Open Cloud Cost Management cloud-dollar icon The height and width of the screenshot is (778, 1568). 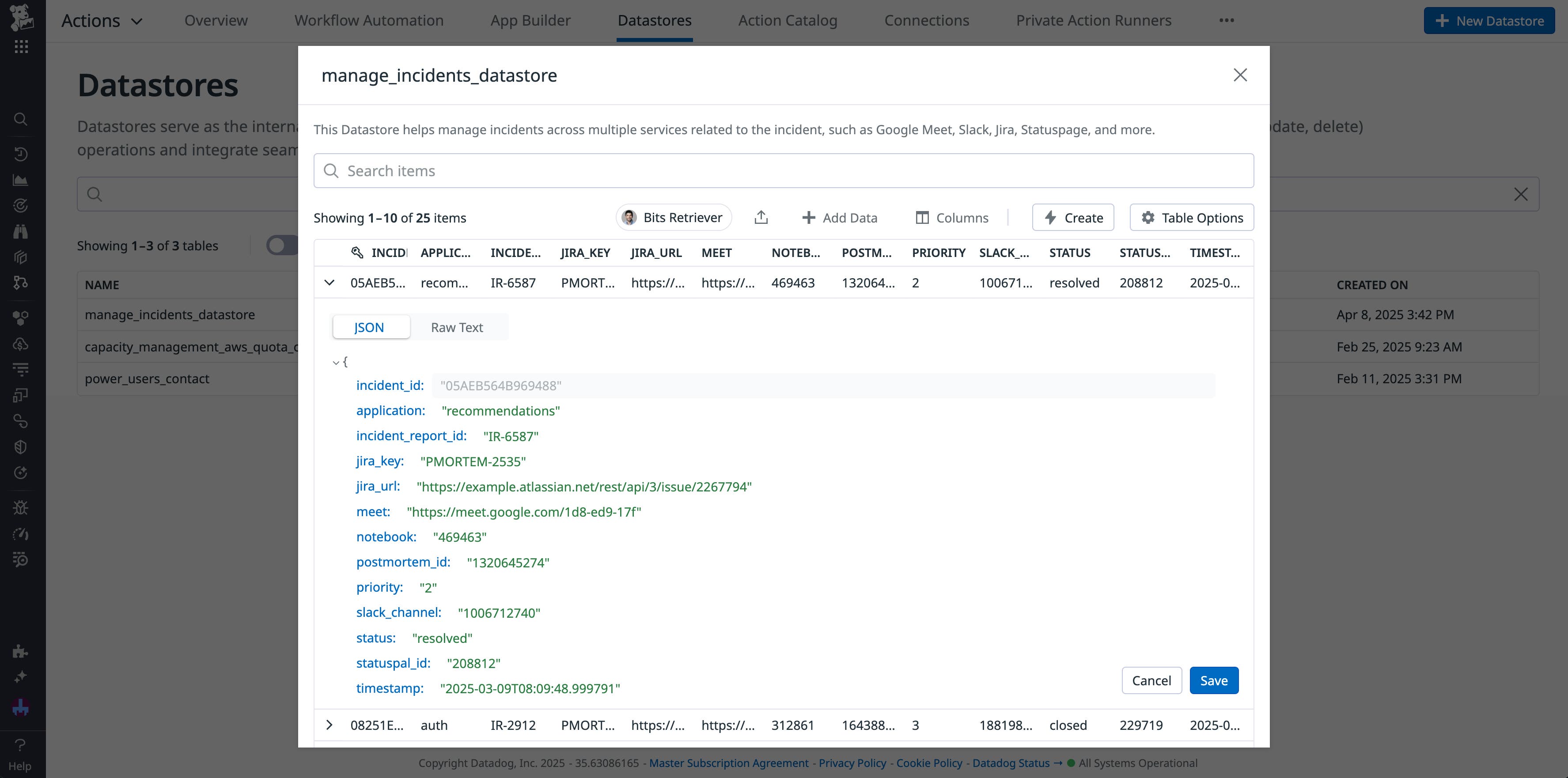tap(21, 344)
